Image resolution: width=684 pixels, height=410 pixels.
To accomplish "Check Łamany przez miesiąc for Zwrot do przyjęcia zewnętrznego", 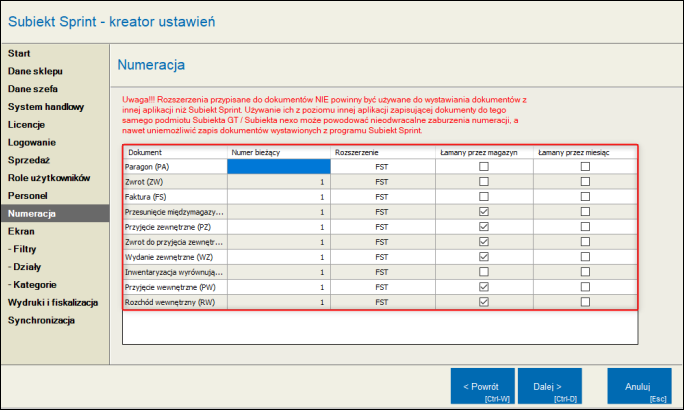I will (585, 242).
